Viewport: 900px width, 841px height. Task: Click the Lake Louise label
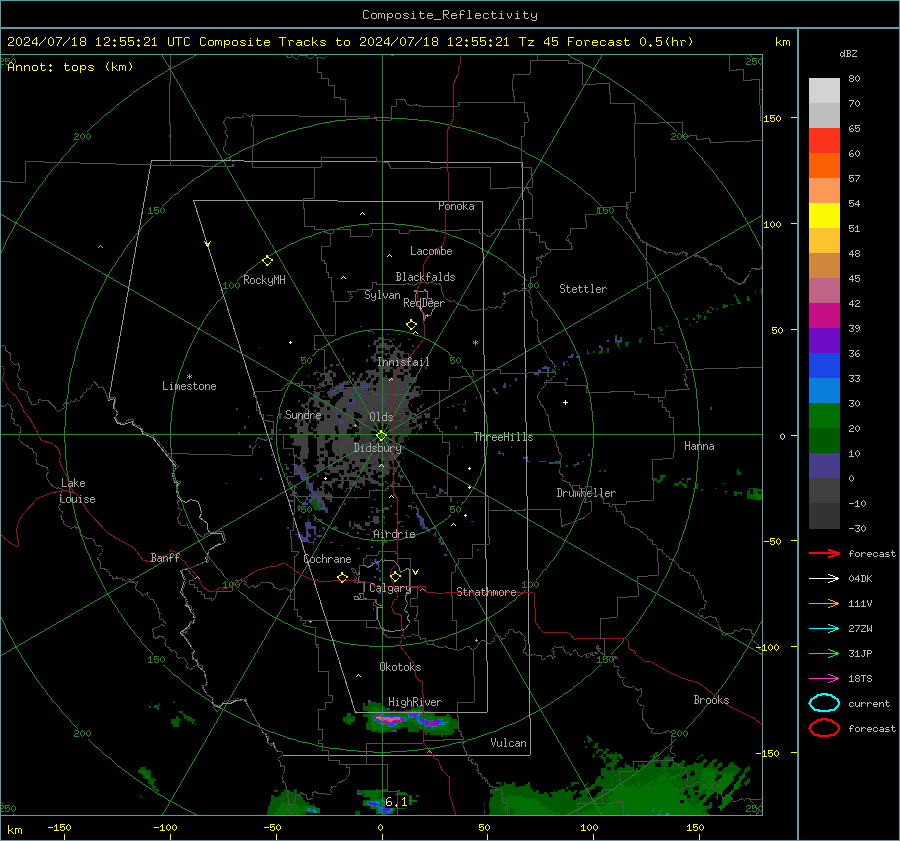77,491
